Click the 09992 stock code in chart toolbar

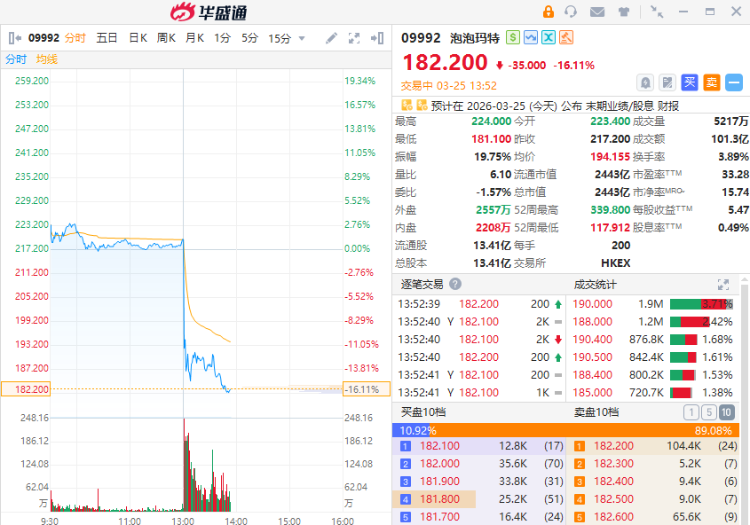coord(44,38)
